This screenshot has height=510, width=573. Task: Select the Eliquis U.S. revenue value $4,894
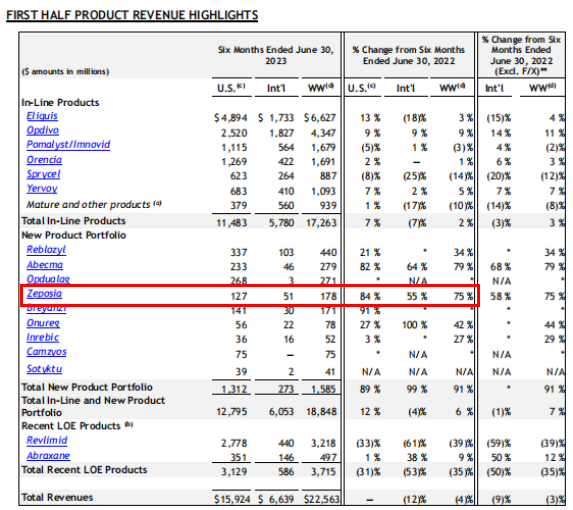pos(231,118)
